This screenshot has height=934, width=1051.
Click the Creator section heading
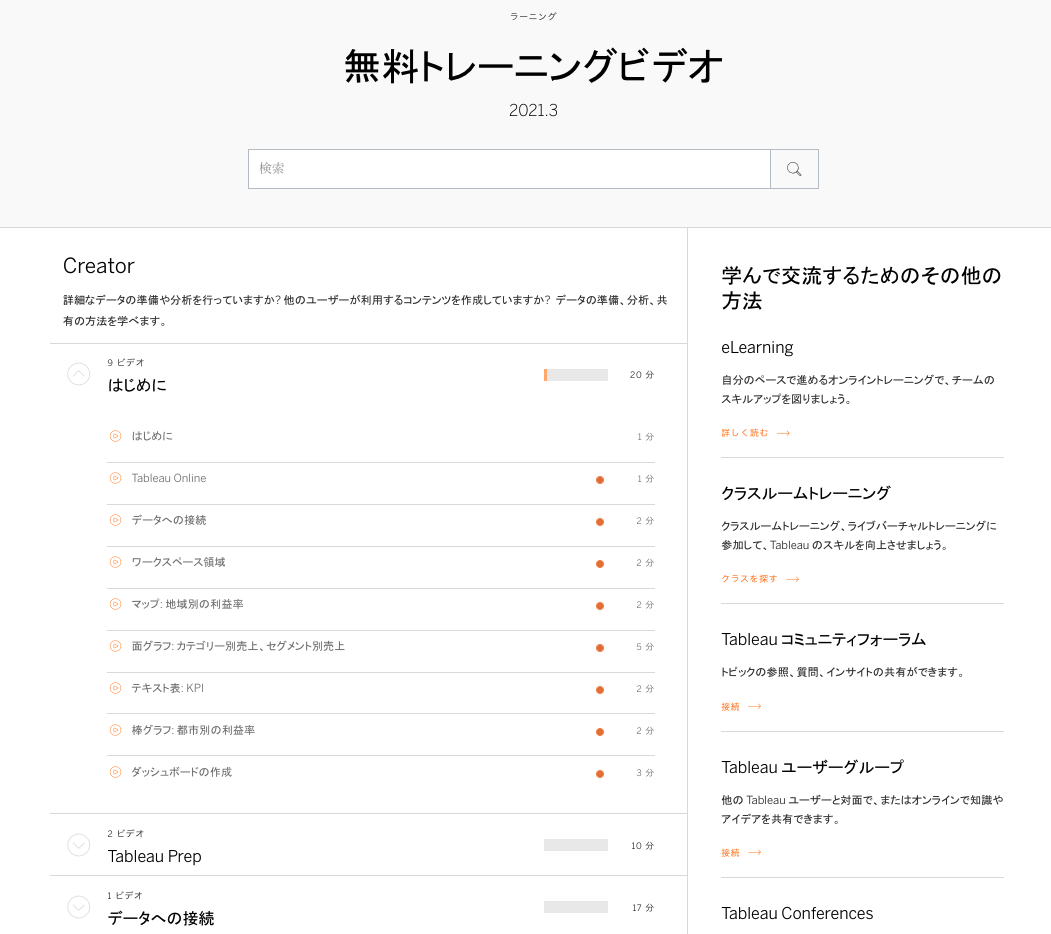[x=99, y=266]
